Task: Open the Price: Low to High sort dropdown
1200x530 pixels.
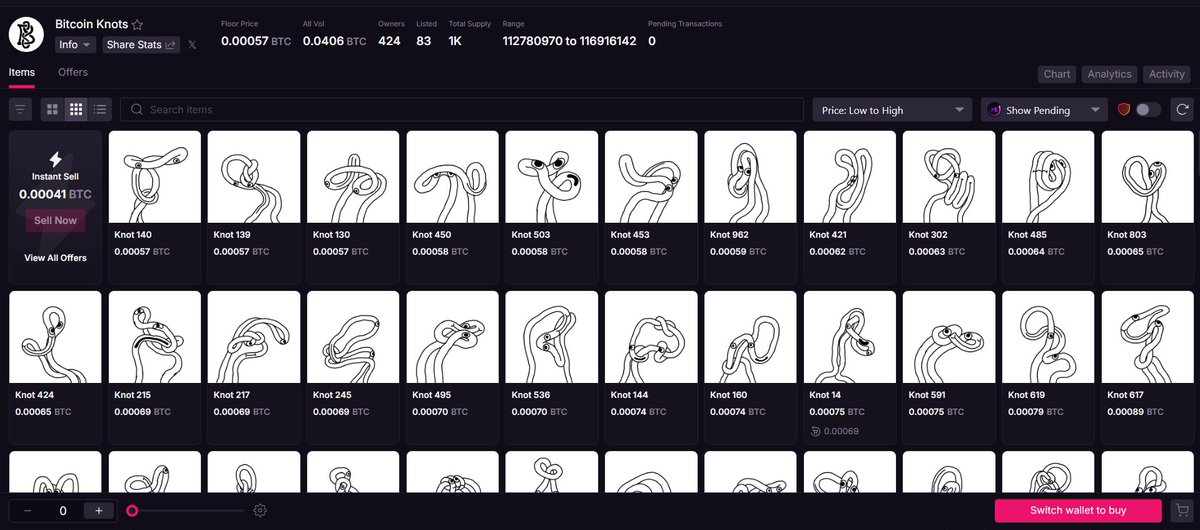Action: coord(892,110)
